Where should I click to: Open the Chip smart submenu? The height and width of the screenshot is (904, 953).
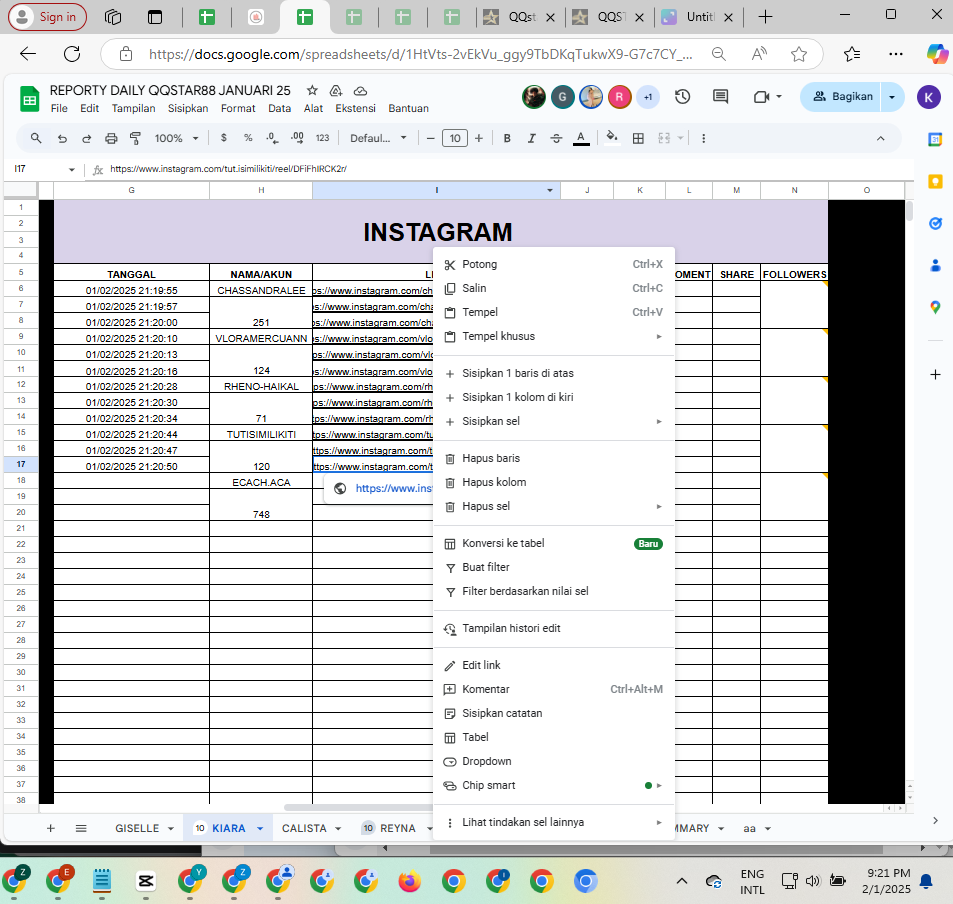[554, 785]
